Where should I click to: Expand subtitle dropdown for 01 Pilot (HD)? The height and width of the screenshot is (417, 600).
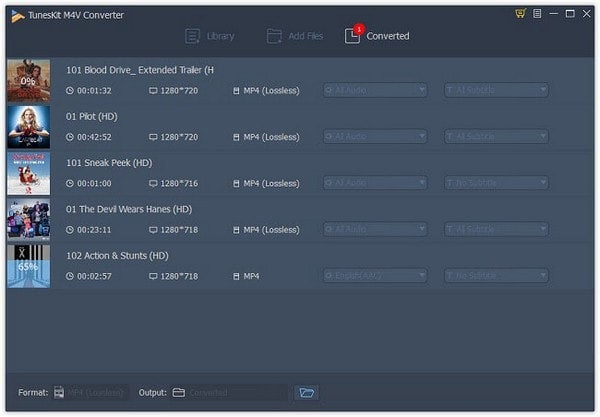[x=496, y=137]
